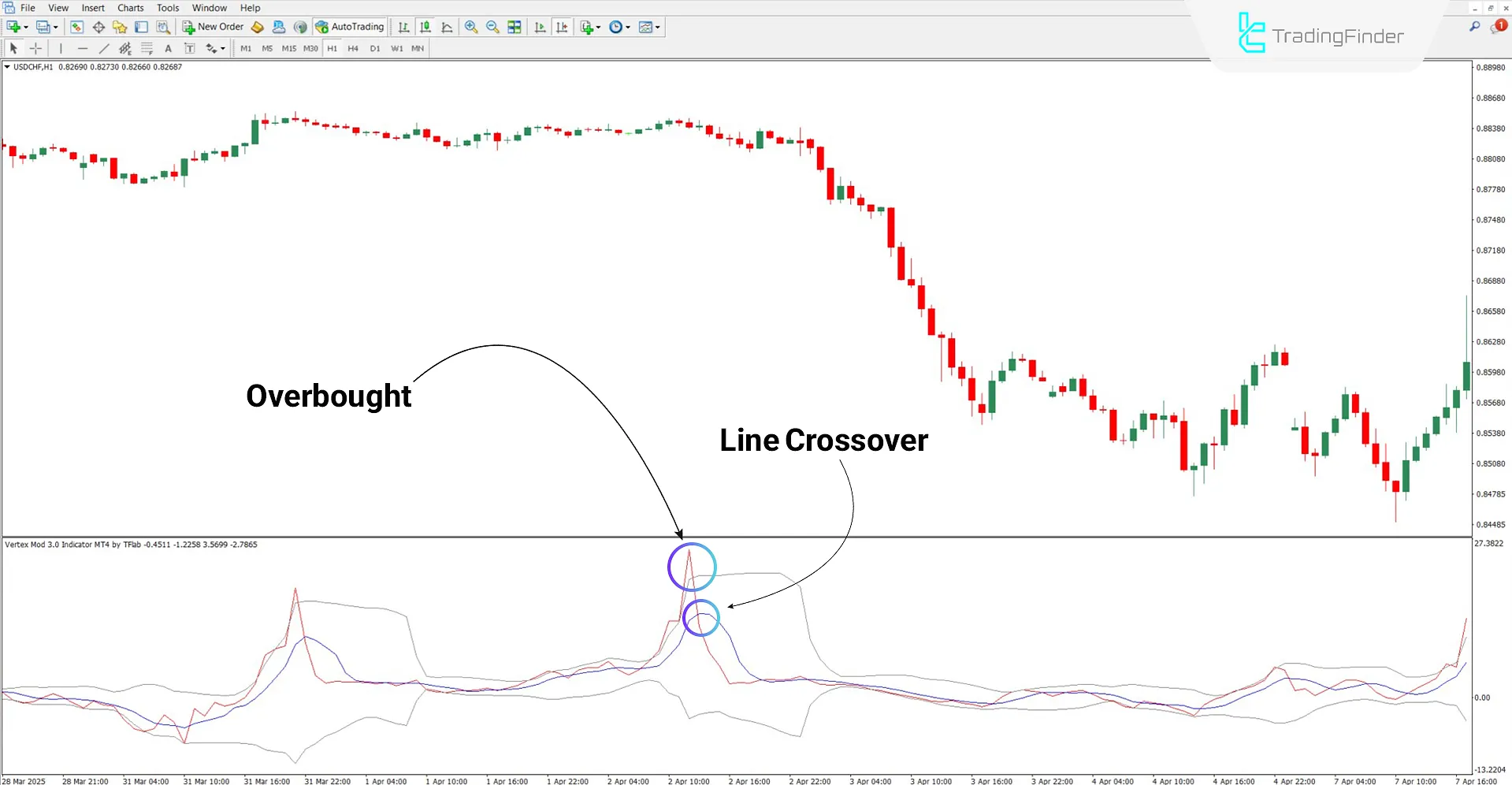Select the Crosshair tool
1512x785 pixels.
35,48
